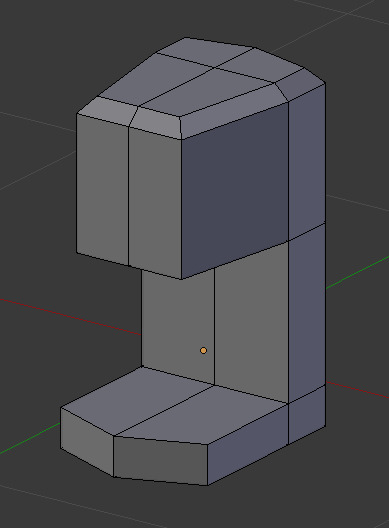The height and width of the screenshot is (528, 389).
Task: Select the base's dark front center face
Action: (x=160, y=461)
